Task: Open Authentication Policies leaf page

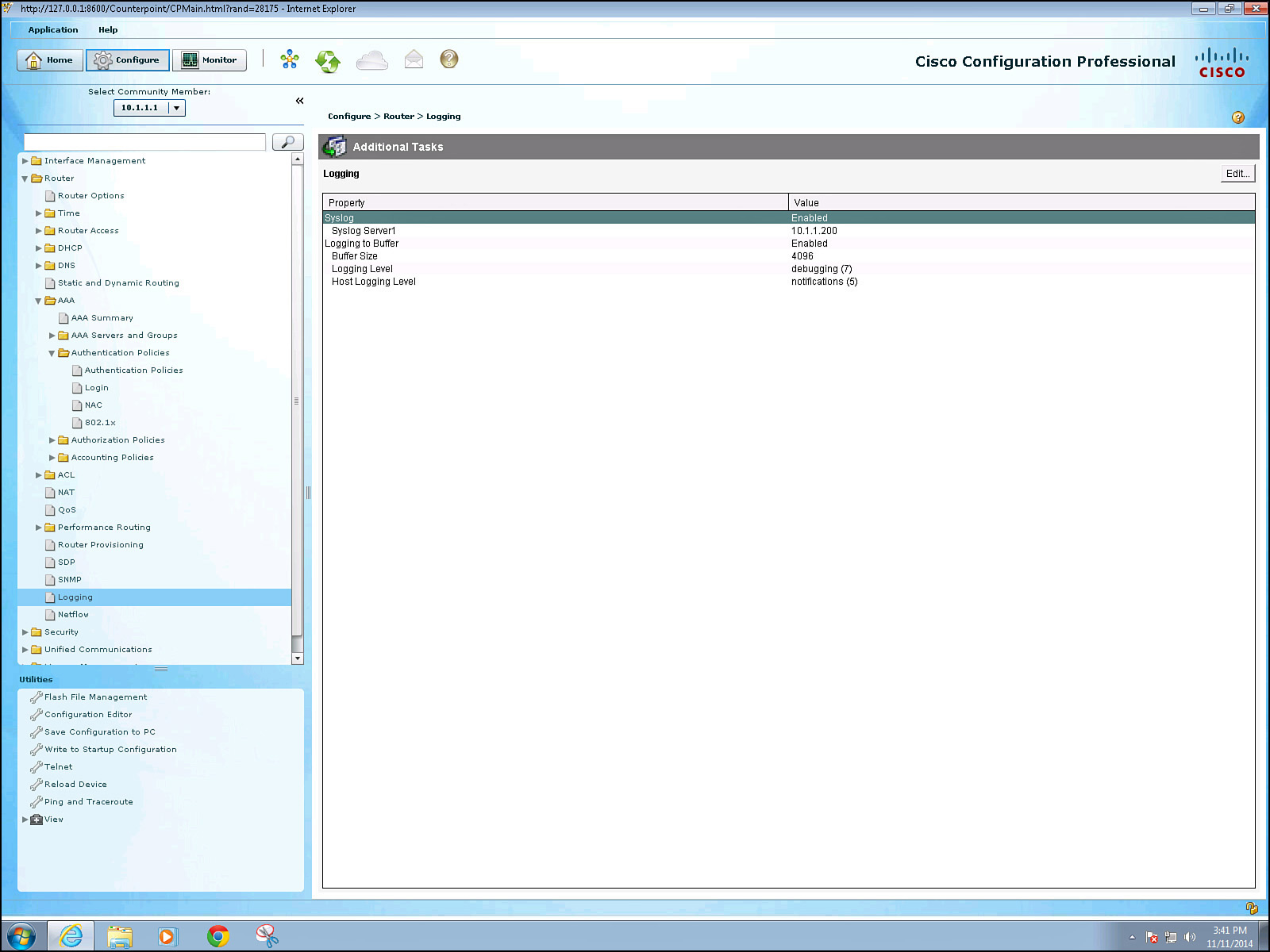Action: coord(133,370)
